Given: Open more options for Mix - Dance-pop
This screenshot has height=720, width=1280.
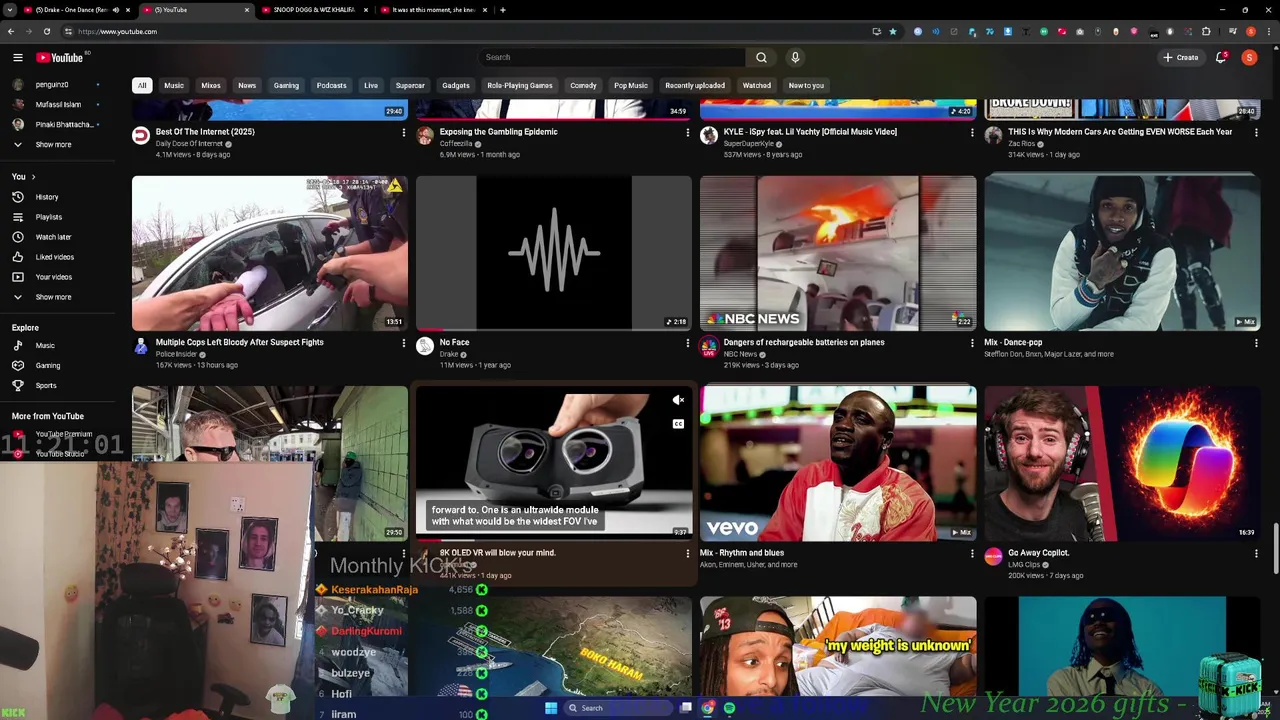Looking at the screenshot, I should [x=1255, y=343].
